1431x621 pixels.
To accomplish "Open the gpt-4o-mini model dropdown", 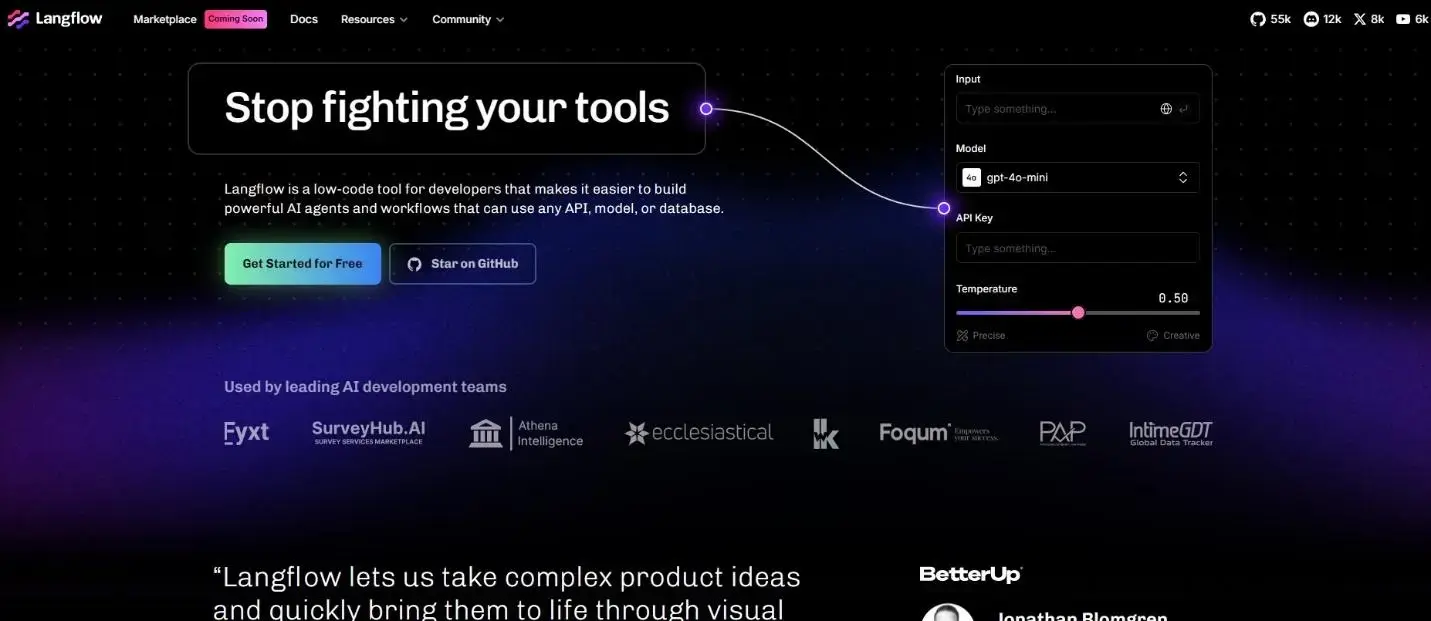I will pos(1077,177).
